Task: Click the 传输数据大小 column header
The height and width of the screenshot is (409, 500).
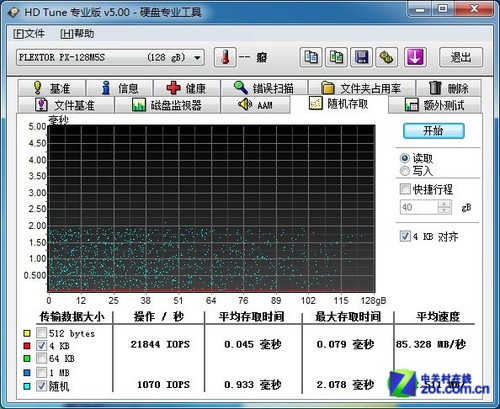Action: tap(72, 316)
